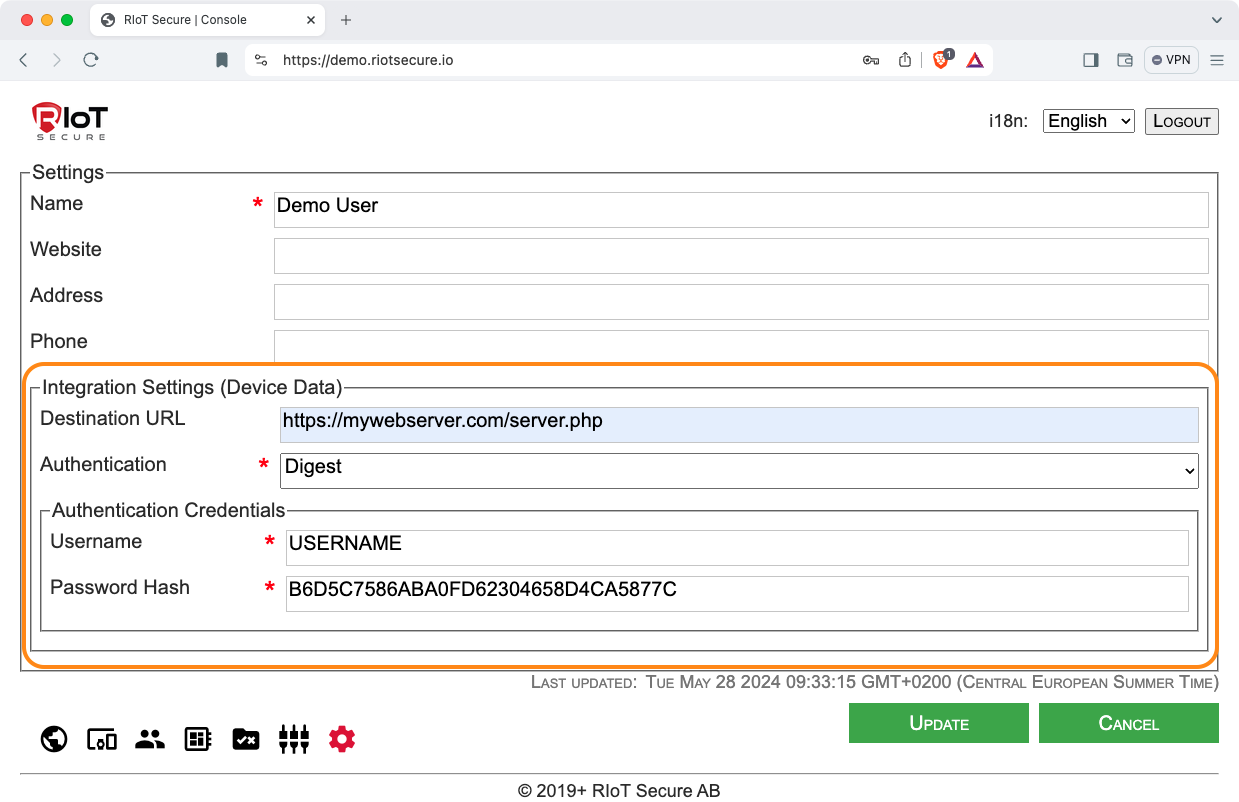Click the circuit board firmware icon

(x=198, y=739)
